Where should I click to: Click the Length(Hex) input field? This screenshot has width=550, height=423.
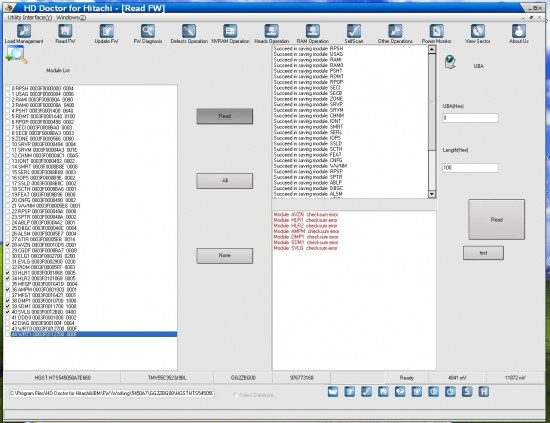[470, 168]
